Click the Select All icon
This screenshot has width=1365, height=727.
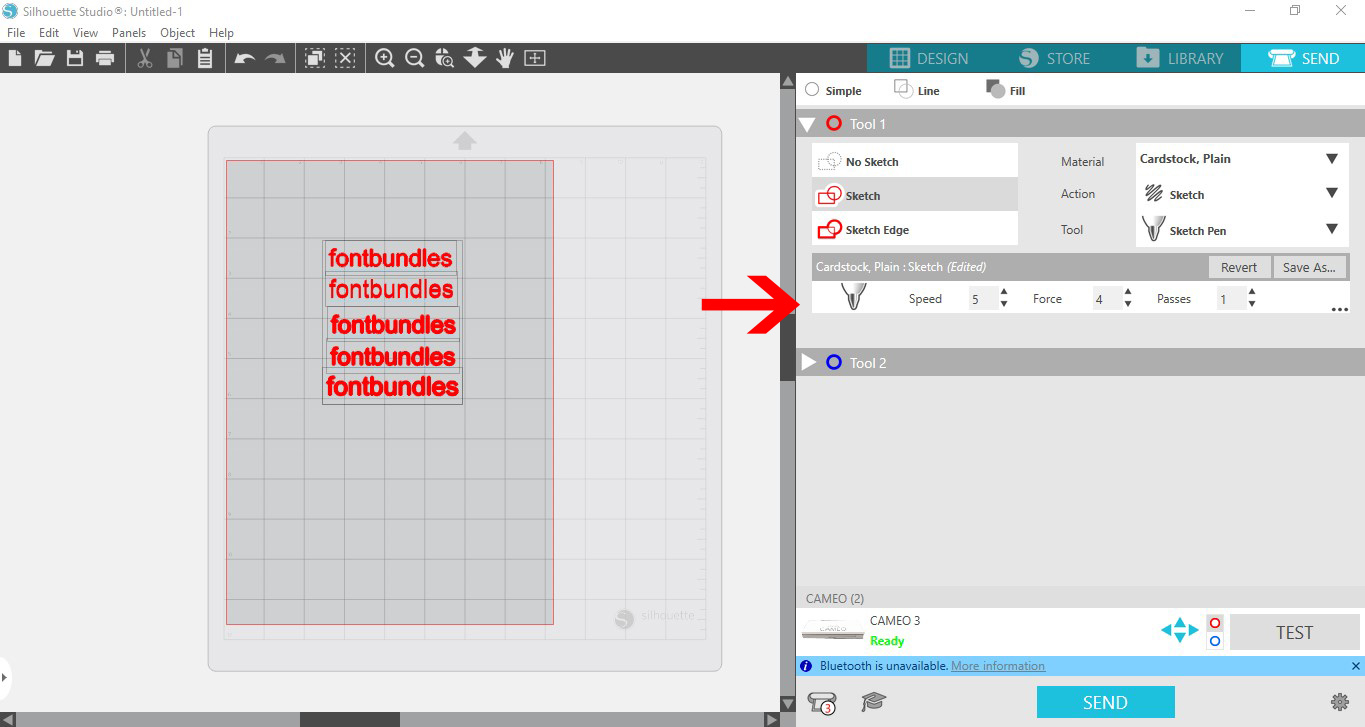point(314,58)
